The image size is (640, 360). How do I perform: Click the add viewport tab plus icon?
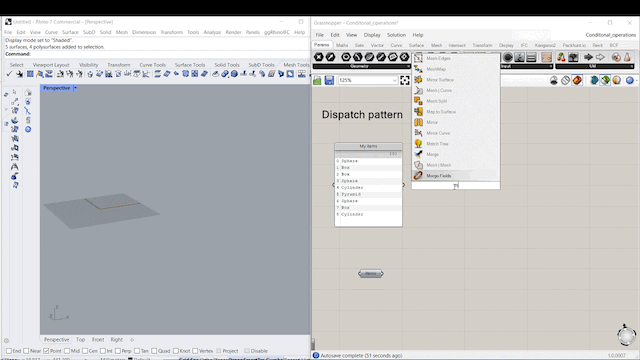(132, 340)
